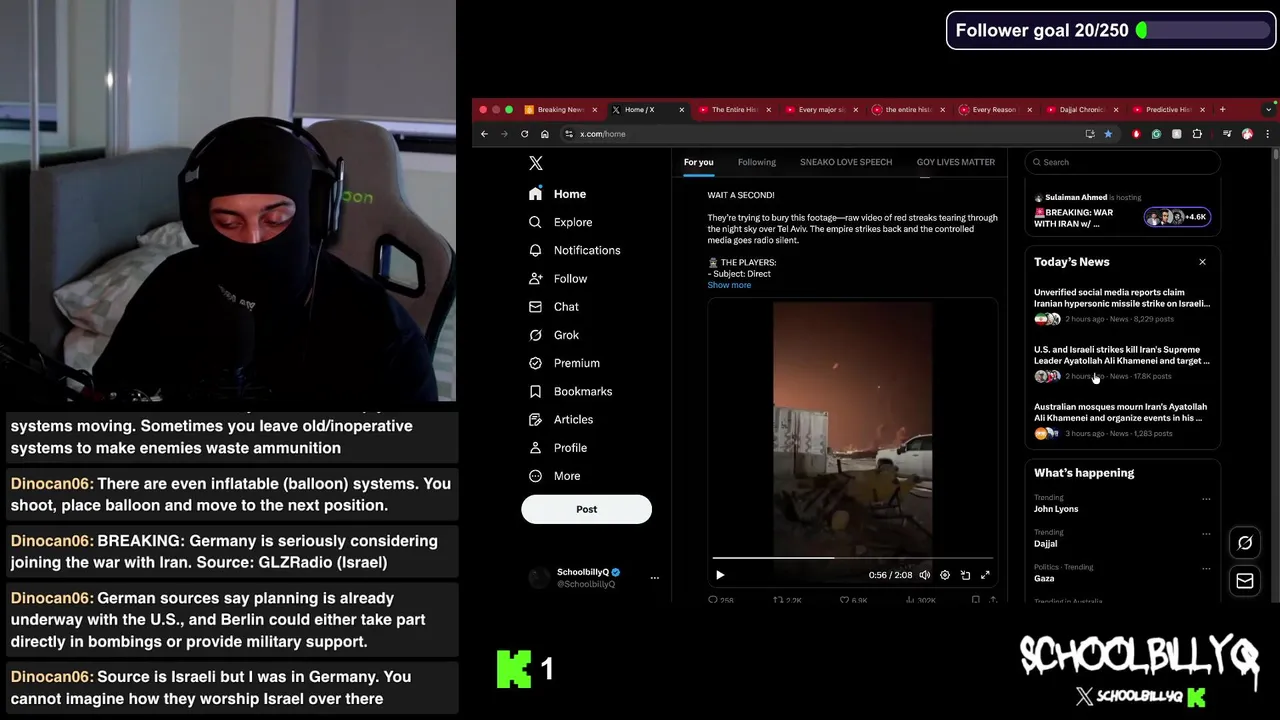Mute the video volume icon
The height and width of the screenshot is (720, 1280).
coord(925,575)
